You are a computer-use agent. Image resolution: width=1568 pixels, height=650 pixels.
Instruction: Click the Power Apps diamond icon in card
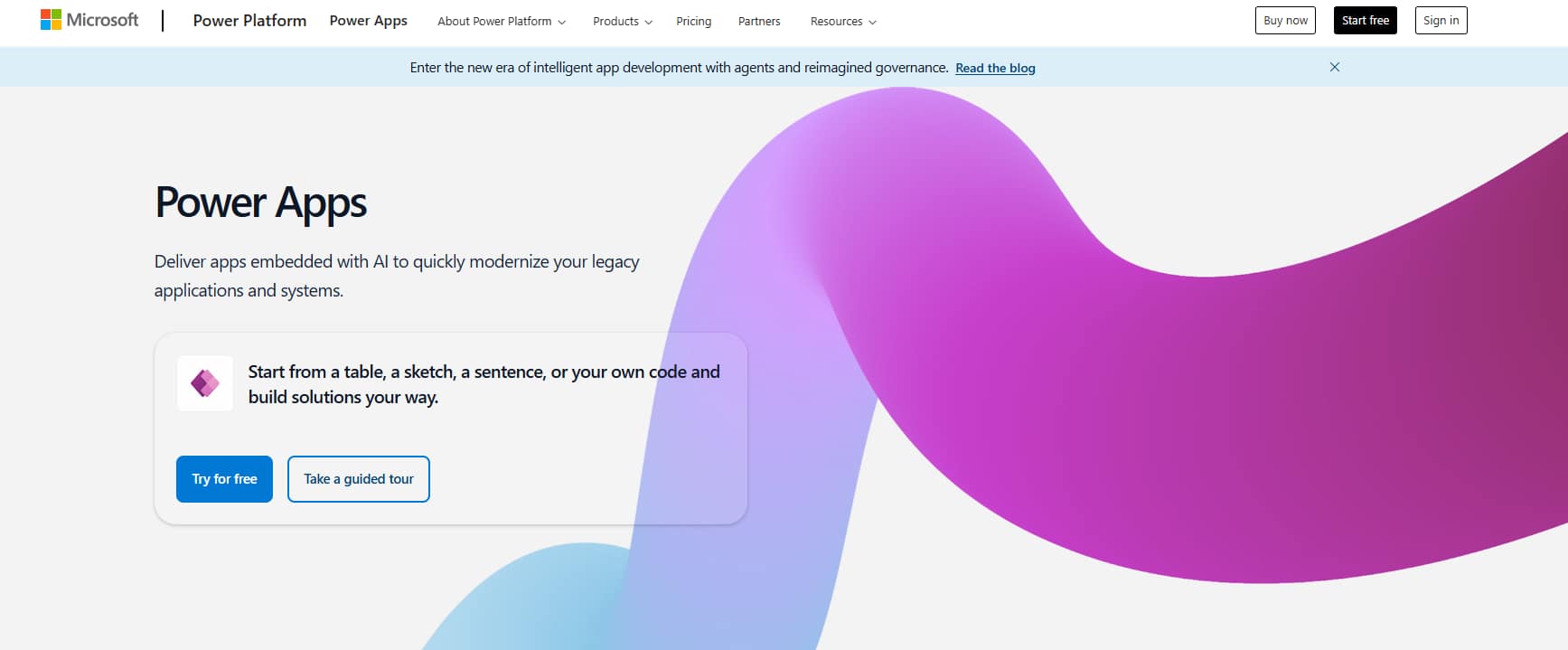[x=205, y=383]
